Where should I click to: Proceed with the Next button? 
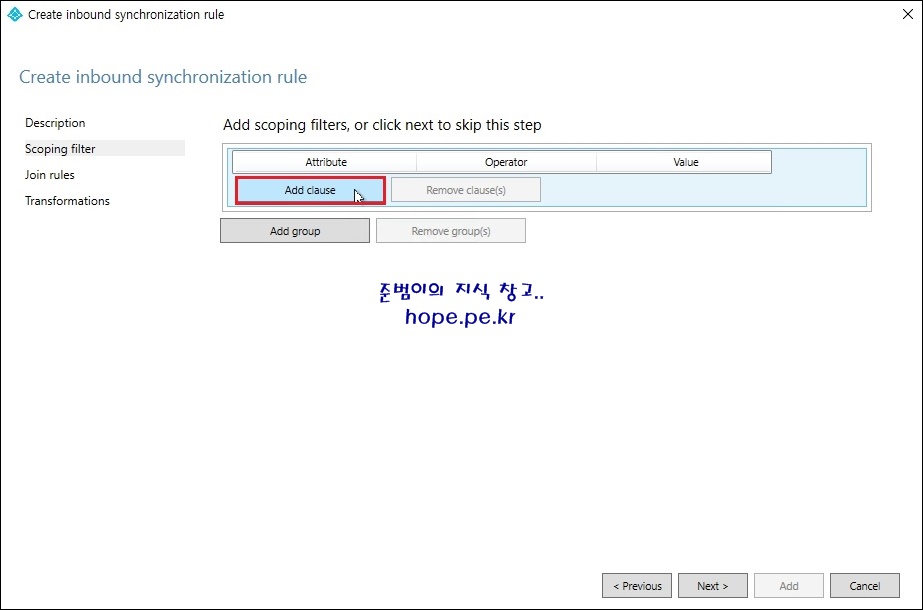pos(713,586)
